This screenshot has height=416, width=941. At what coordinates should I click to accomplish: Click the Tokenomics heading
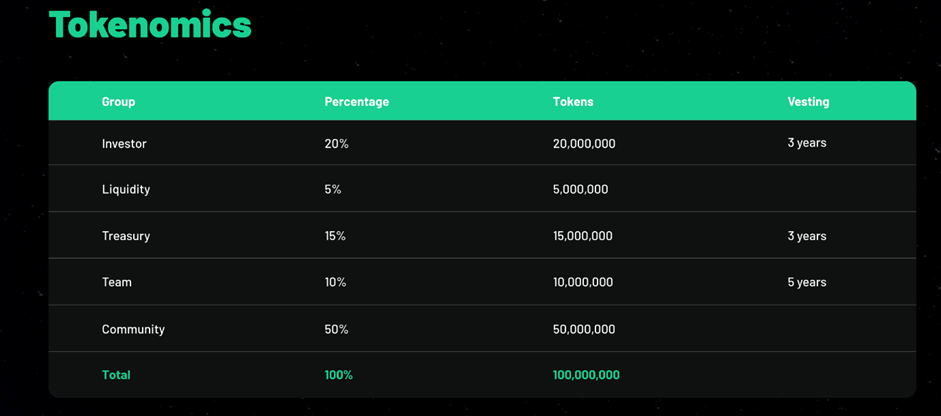pyautogui.click(x=150, y=25)
